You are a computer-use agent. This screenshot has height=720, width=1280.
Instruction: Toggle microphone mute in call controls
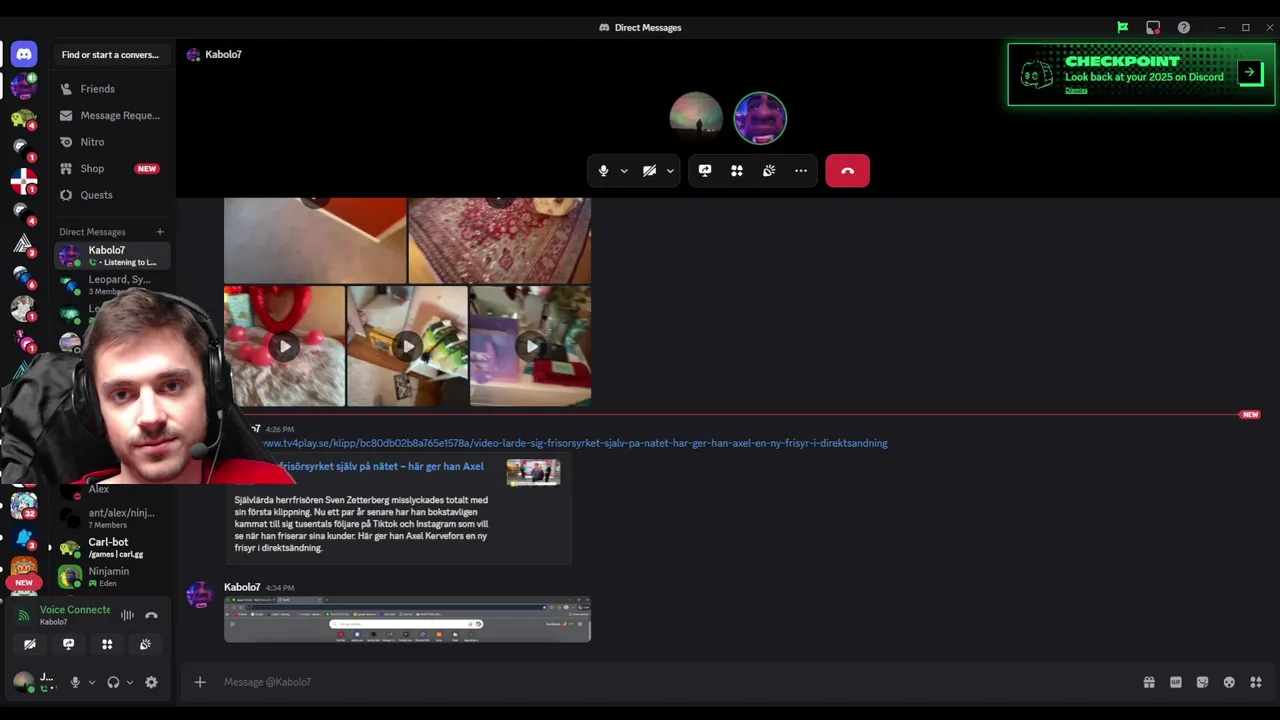click(603, 171)
